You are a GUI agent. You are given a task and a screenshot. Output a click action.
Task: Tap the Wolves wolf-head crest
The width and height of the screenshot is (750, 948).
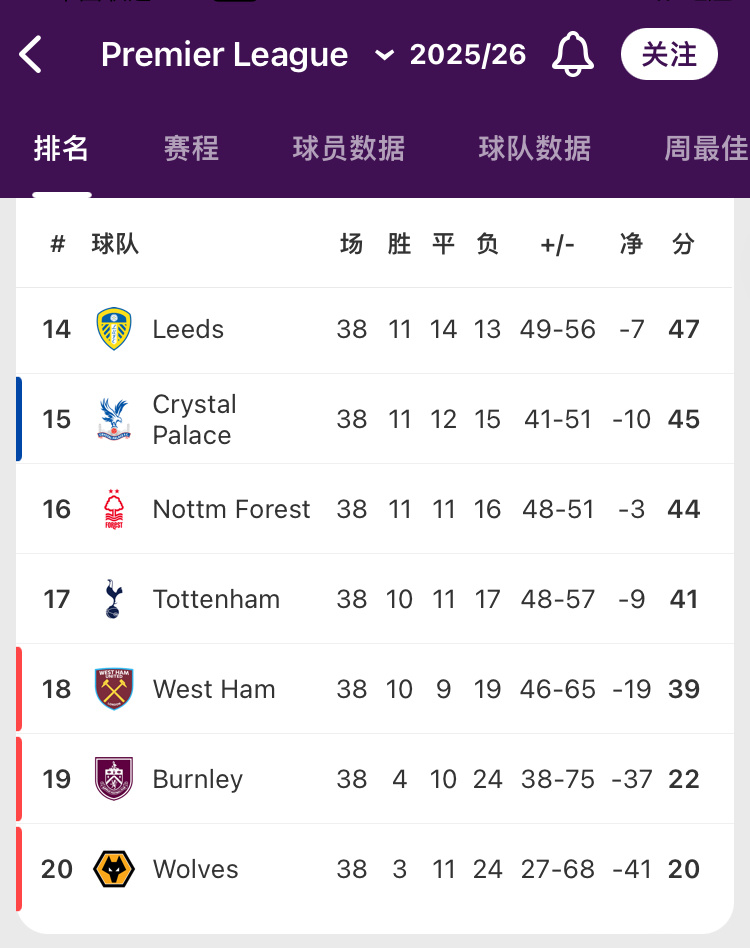pyautogui.click(x=114, y=869)
